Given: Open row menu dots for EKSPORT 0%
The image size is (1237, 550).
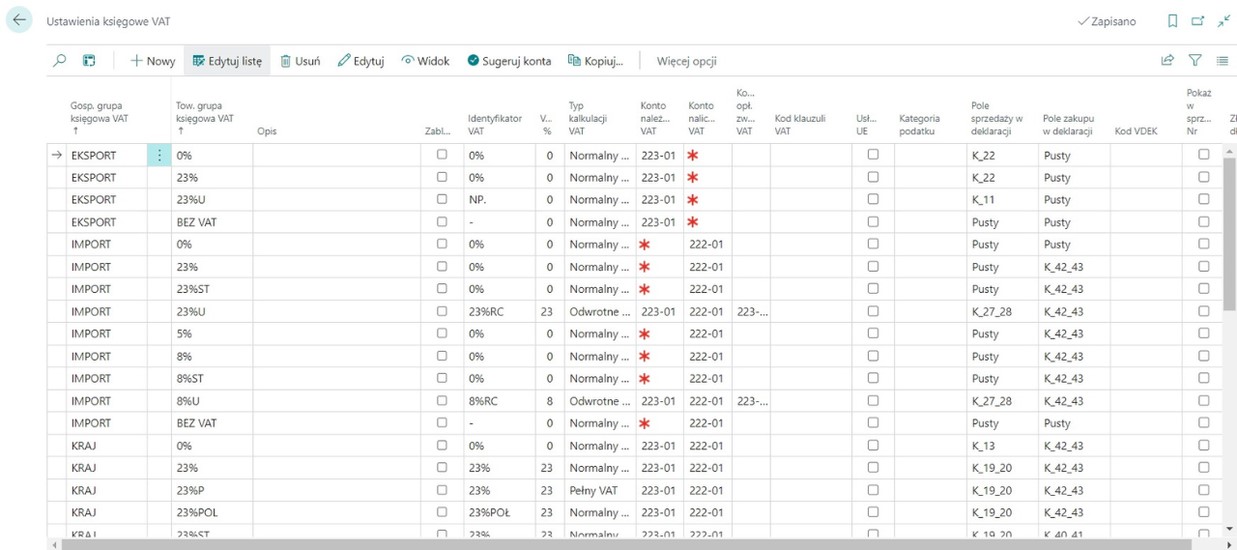Looking at the screenshot, I should (159, 155).
